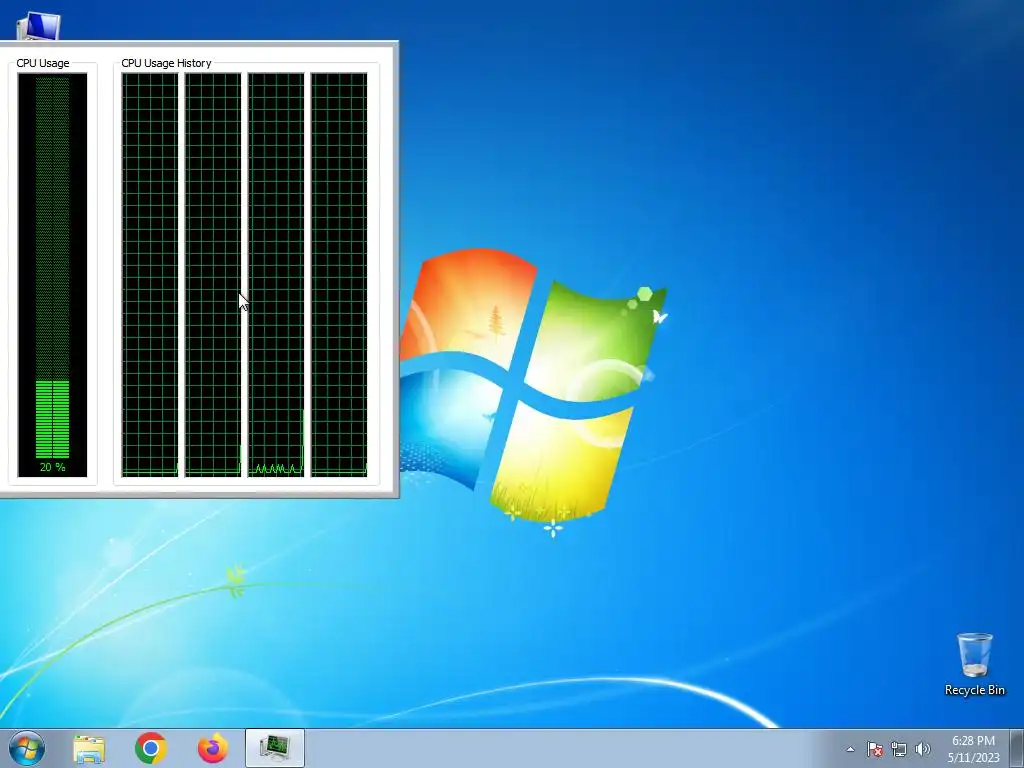Click the first CPU Usage History graph
Screen dimensions: 1024x768
tap(150, 275)
